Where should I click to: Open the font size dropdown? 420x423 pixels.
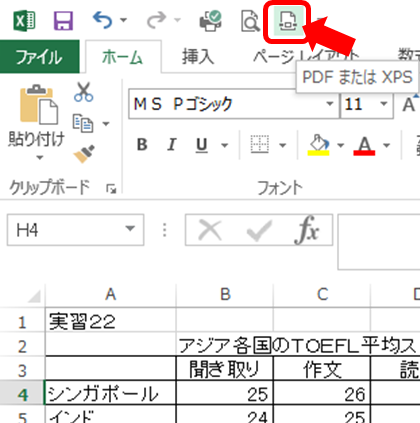(384, 104)
